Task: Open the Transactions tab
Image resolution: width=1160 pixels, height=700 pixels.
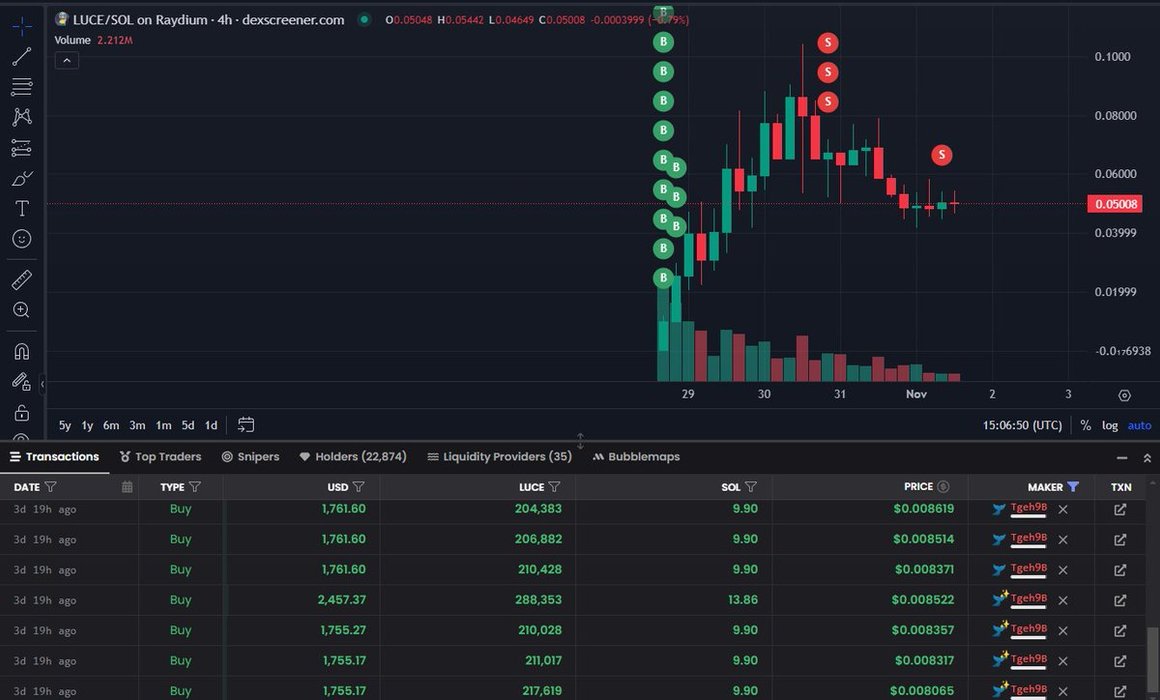Action: pos(54,457)
